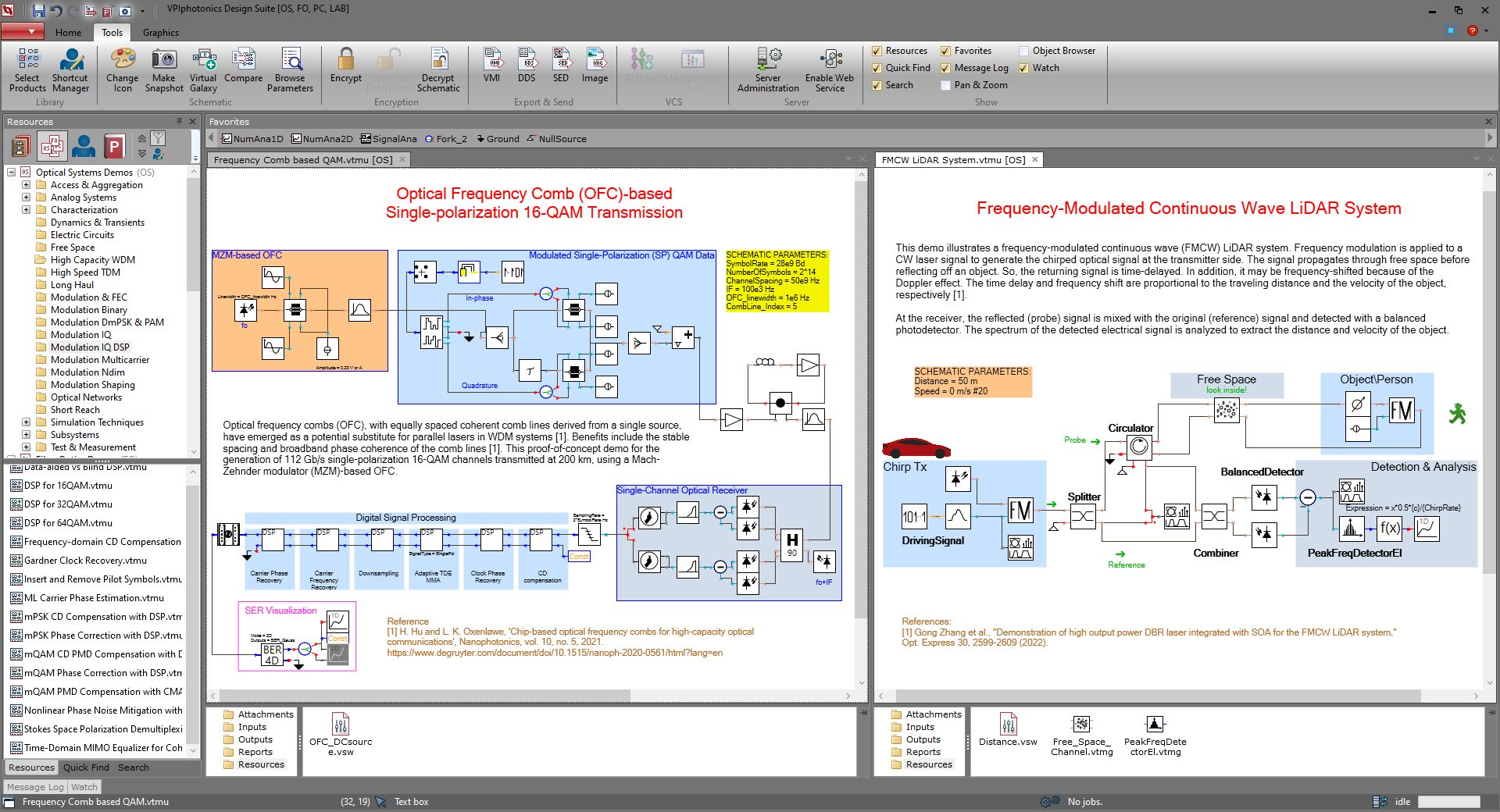The width and height of the screenshot is (1500, 812).
Task: Open Server Administration
Action: click(x=767, y=69)
